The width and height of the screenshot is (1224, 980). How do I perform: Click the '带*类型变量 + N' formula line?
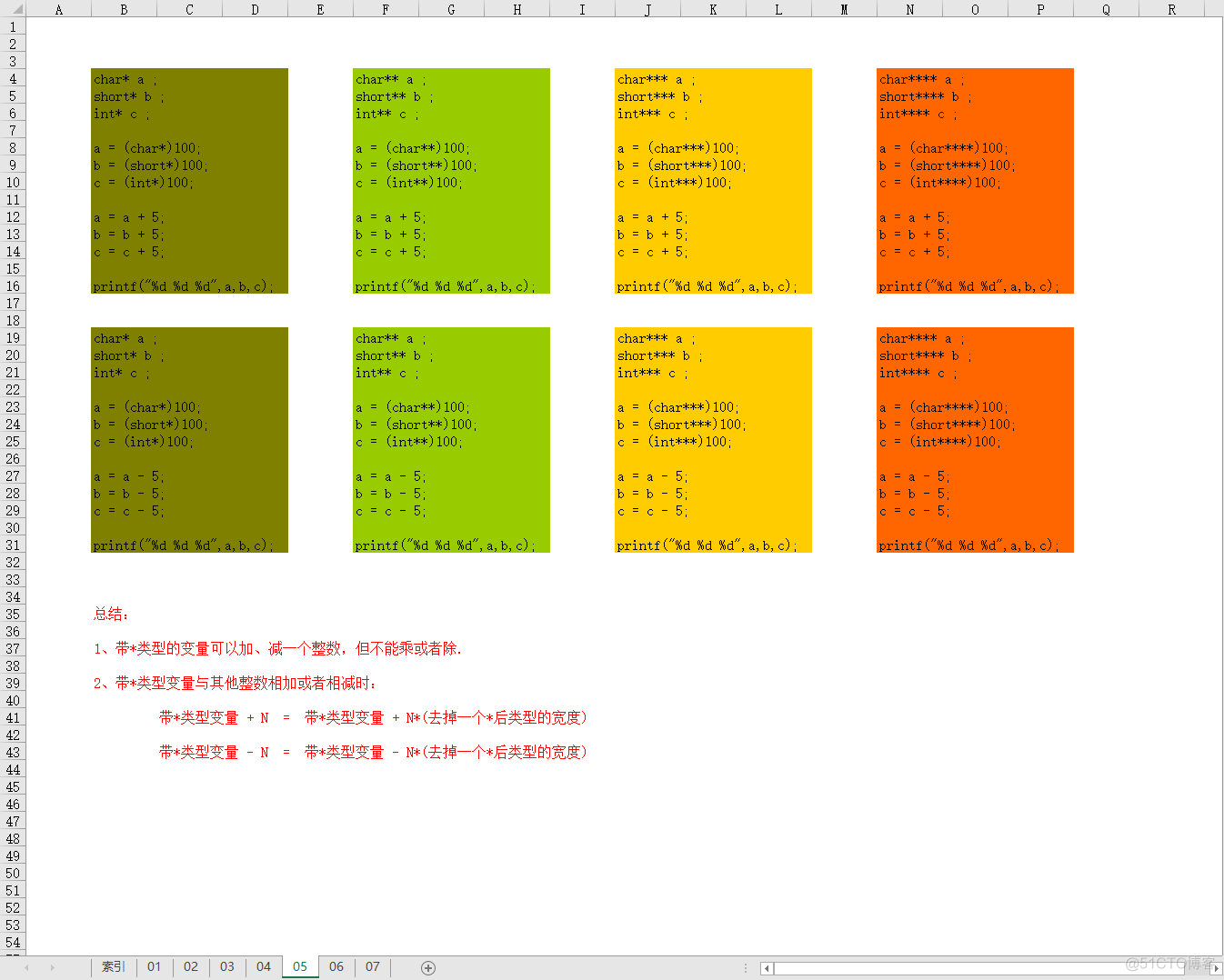373,718
